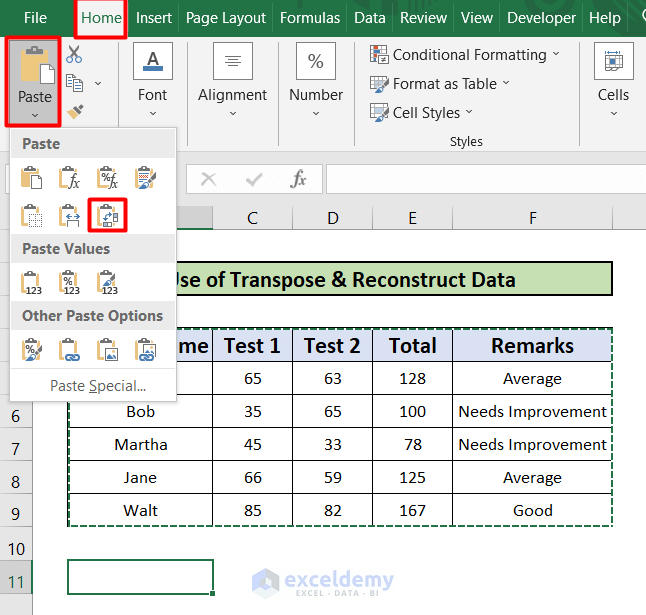The image size is (646, 615).
Task: Open the Copy dropdown arrow
Action: pos(98,83)
